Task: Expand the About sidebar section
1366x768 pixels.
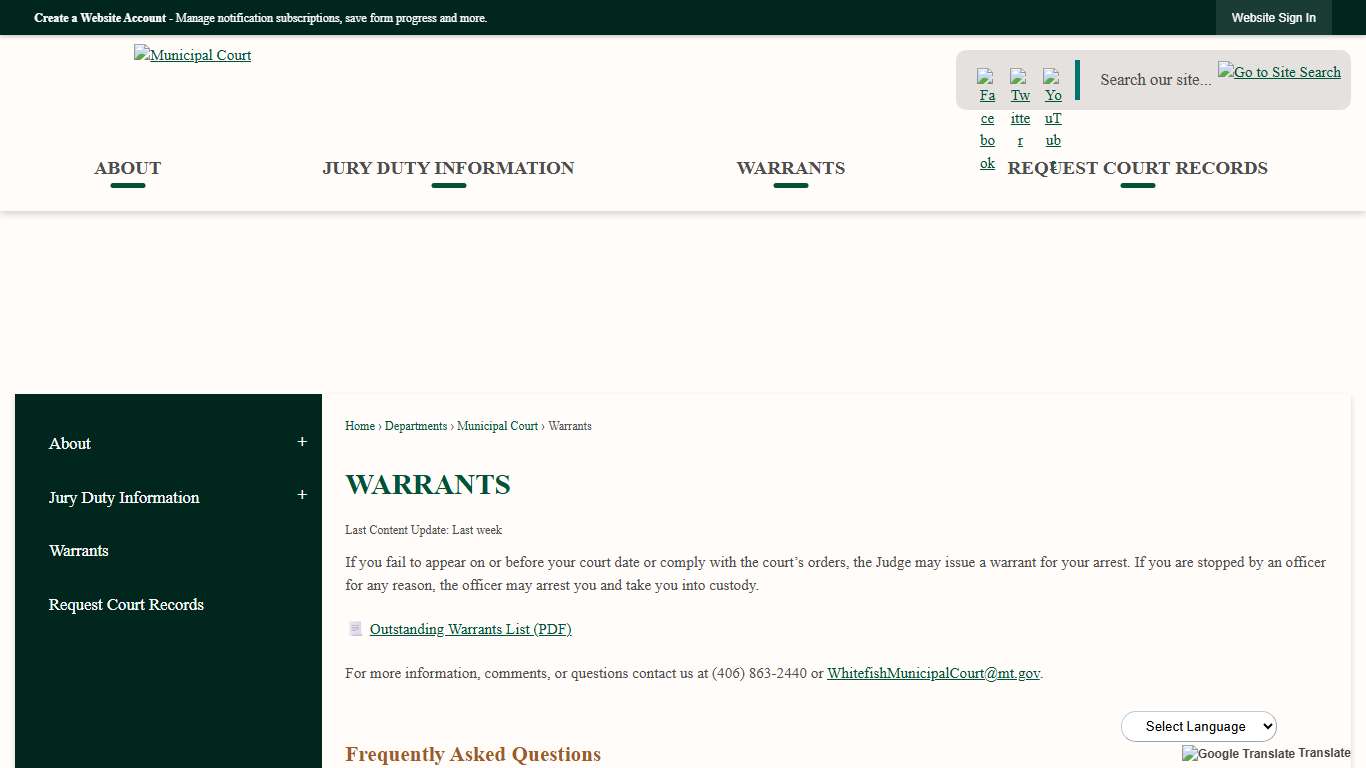Action: point(301,441)
